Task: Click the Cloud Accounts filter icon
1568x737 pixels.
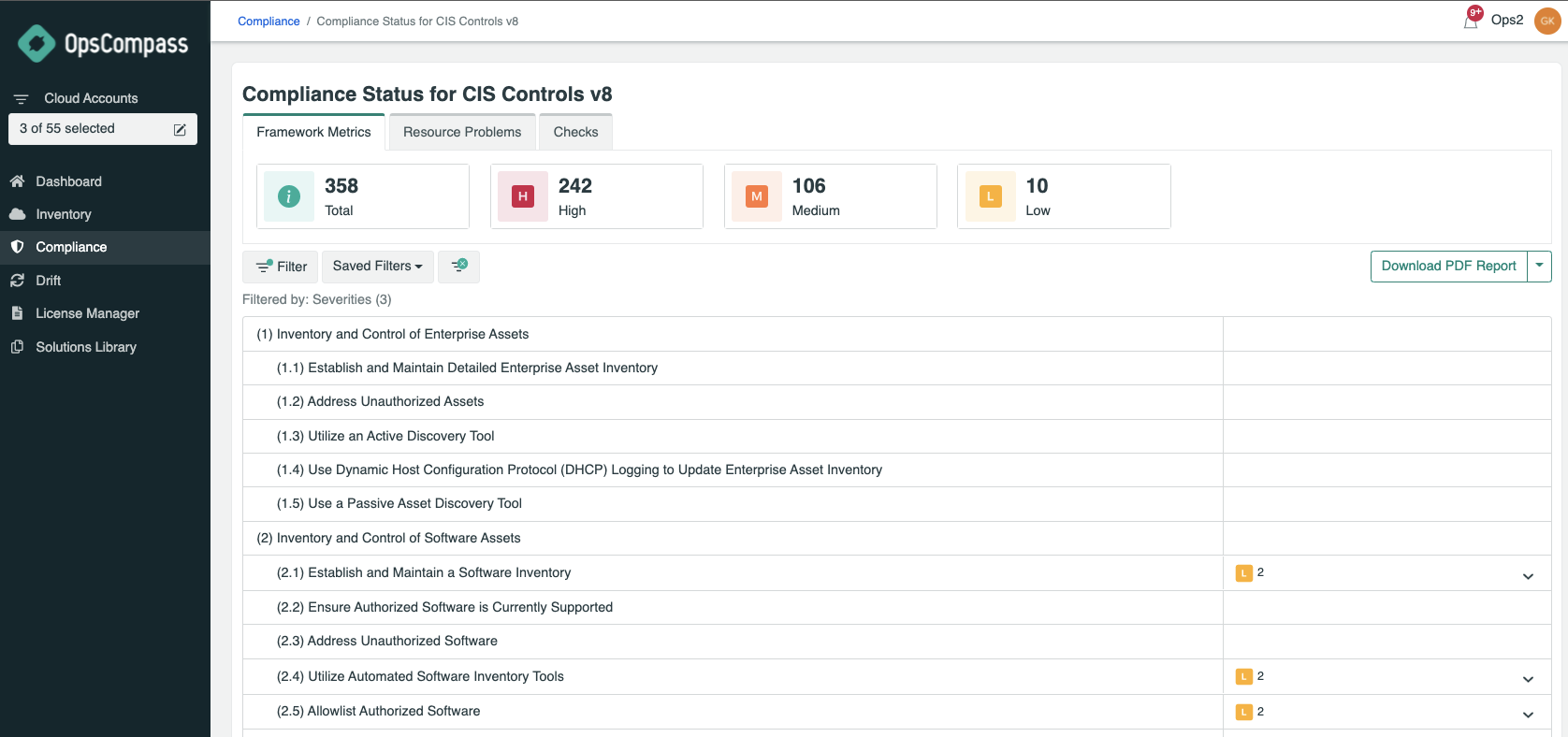Action: 21,98
